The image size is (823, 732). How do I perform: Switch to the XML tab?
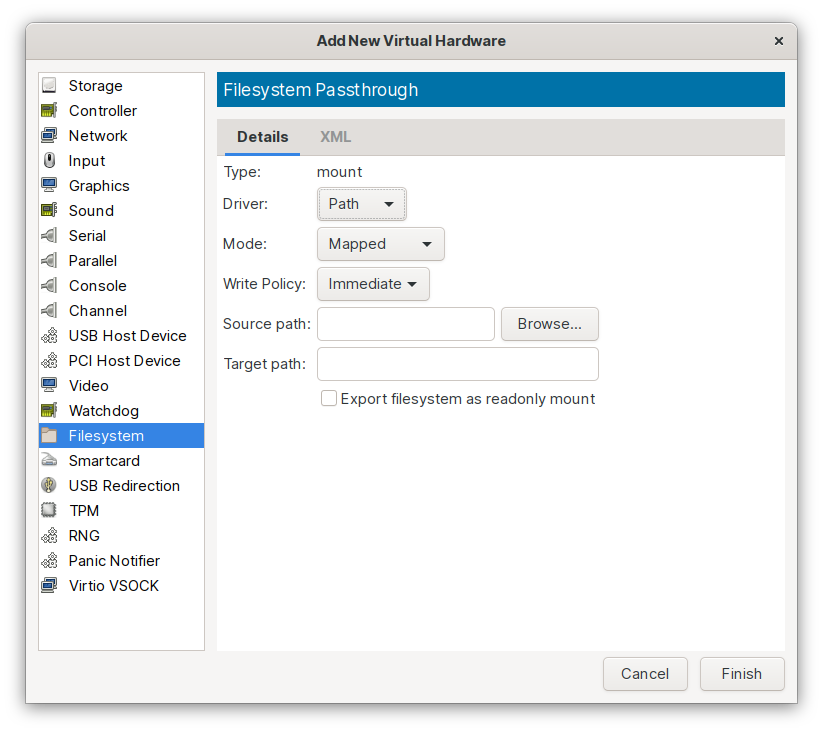[335, 136]
